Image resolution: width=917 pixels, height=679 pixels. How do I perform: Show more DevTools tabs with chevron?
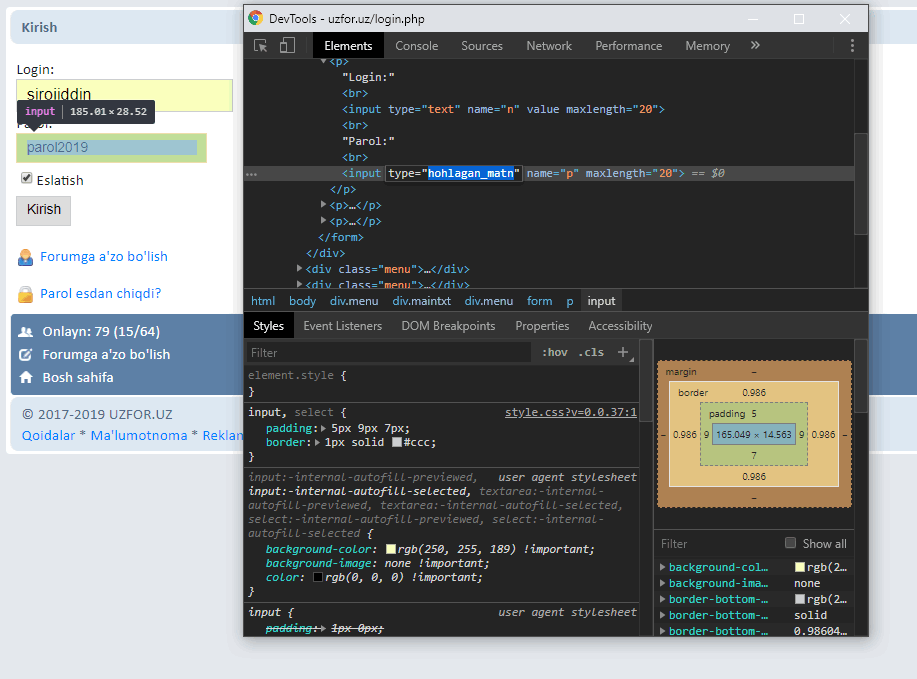coord(755,46)
